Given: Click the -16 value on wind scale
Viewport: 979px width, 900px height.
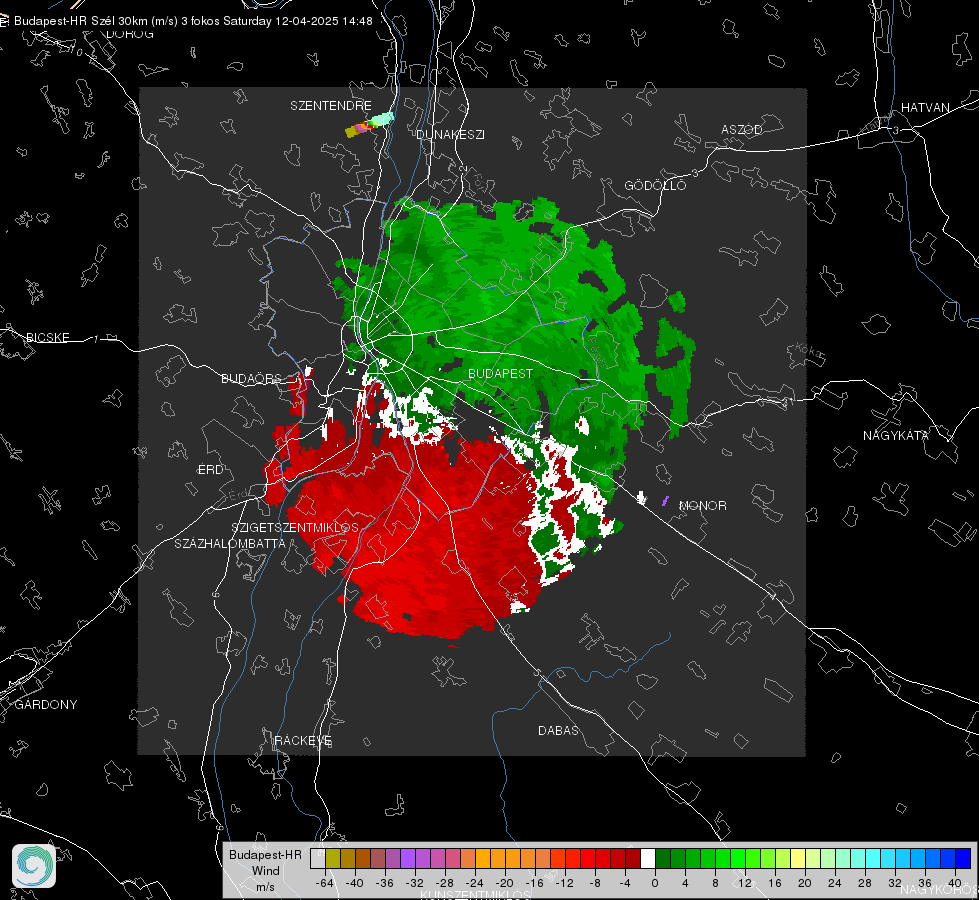Looking at the screenshot, I should pyautogui.click(x=534, y=883).
